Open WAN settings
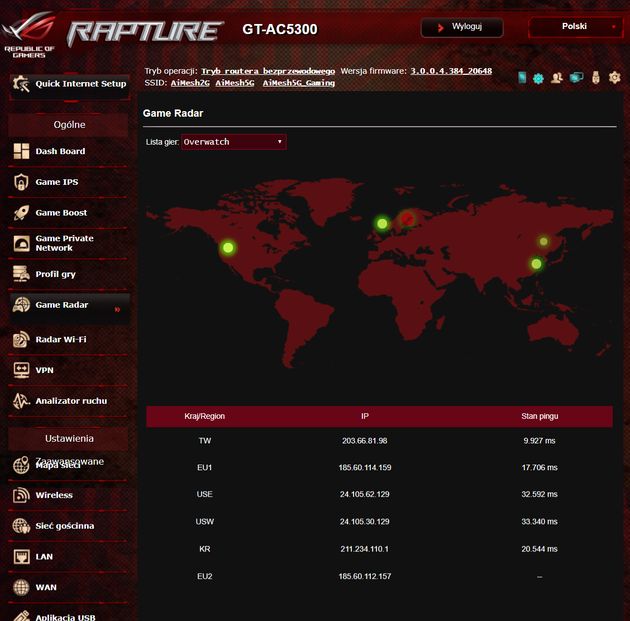The image size is (630, 621). point(68,587)
